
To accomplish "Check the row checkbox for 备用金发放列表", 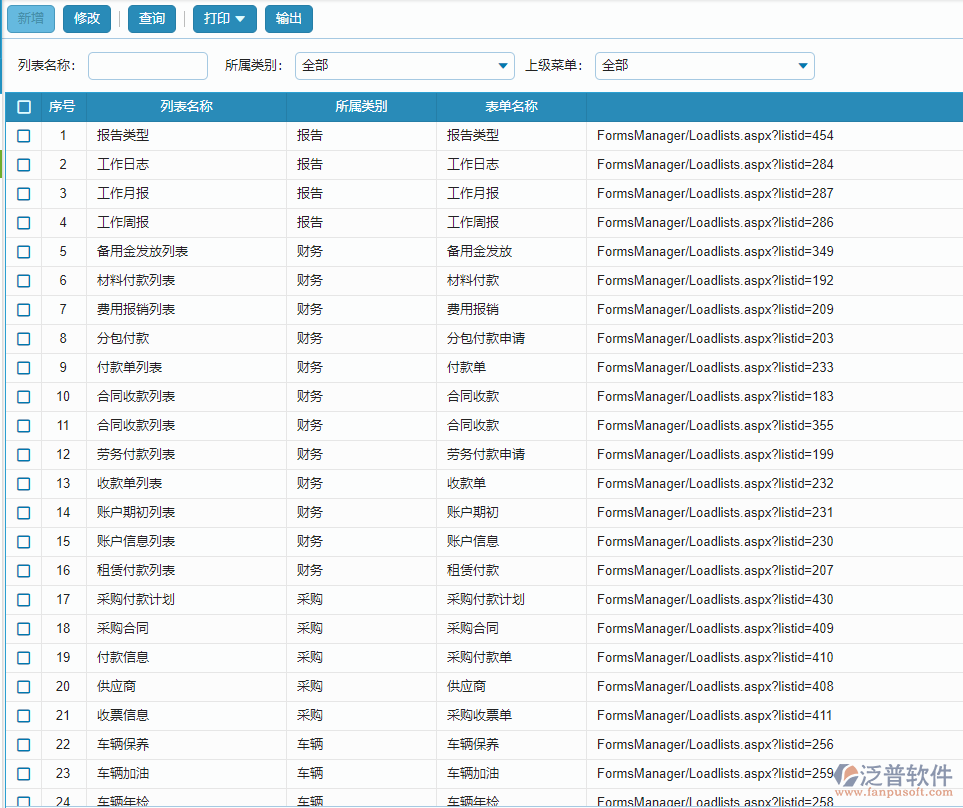I will click(23, 251).
